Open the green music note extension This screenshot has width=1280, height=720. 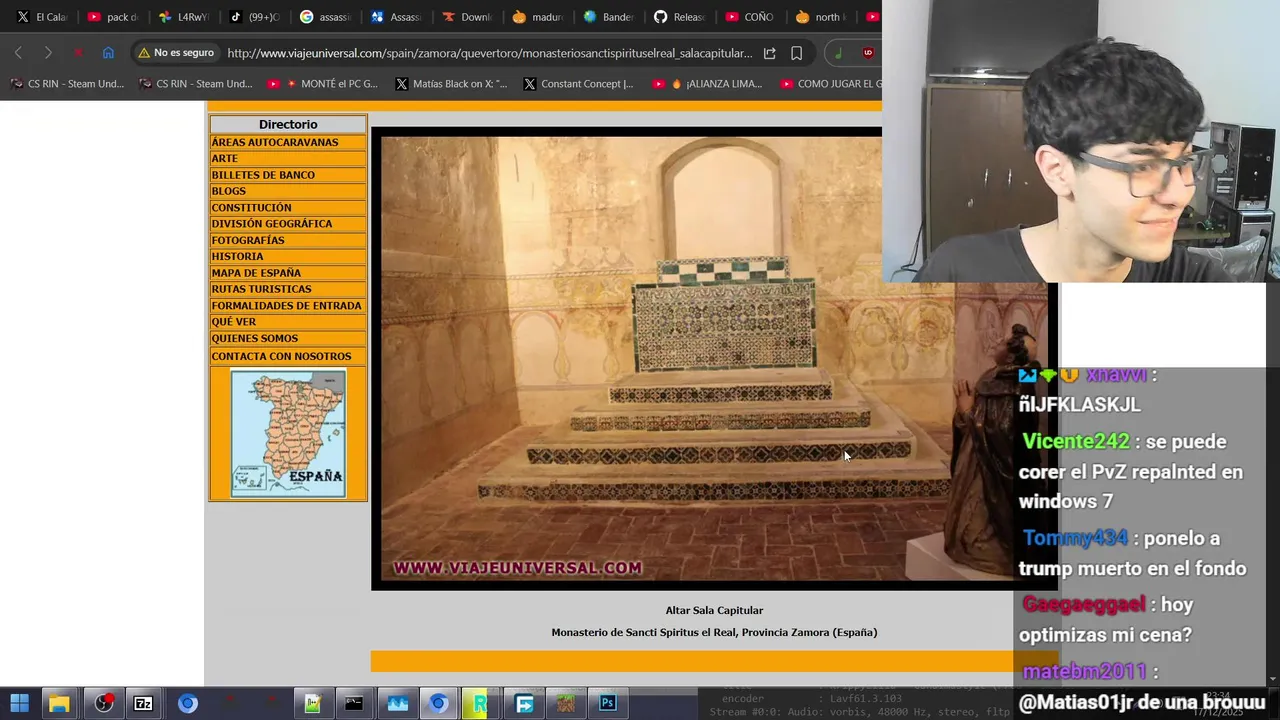tap(838, 53)
